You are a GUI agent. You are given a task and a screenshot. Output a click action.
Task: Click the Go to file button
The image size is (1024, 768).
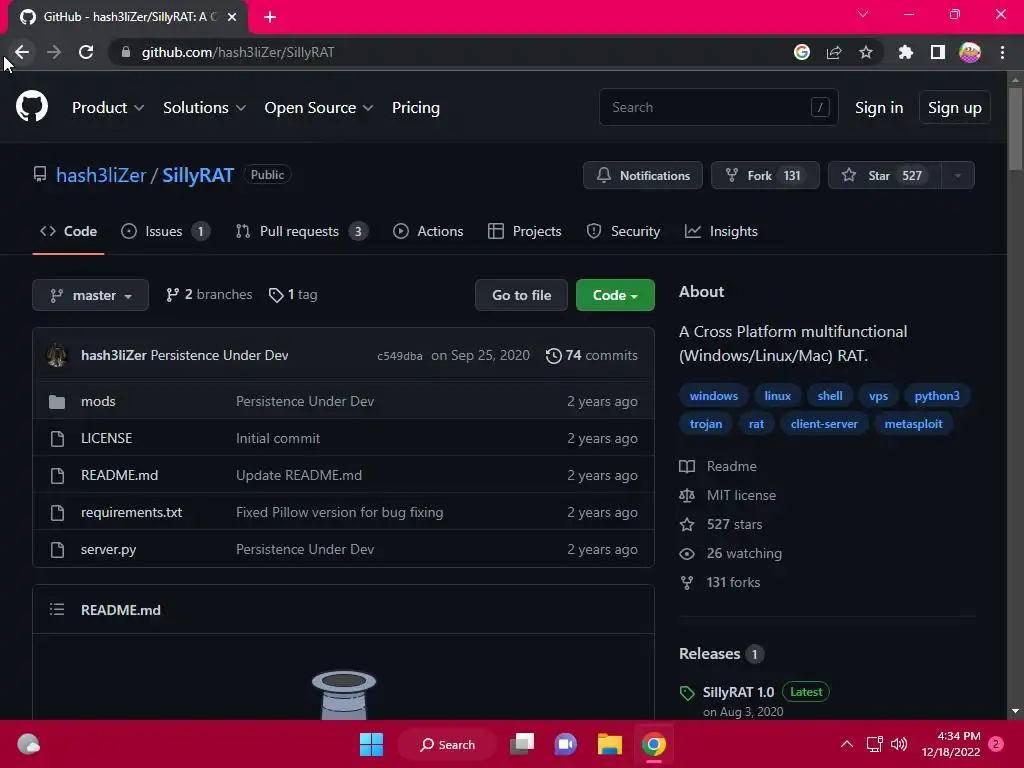(521, 295)
